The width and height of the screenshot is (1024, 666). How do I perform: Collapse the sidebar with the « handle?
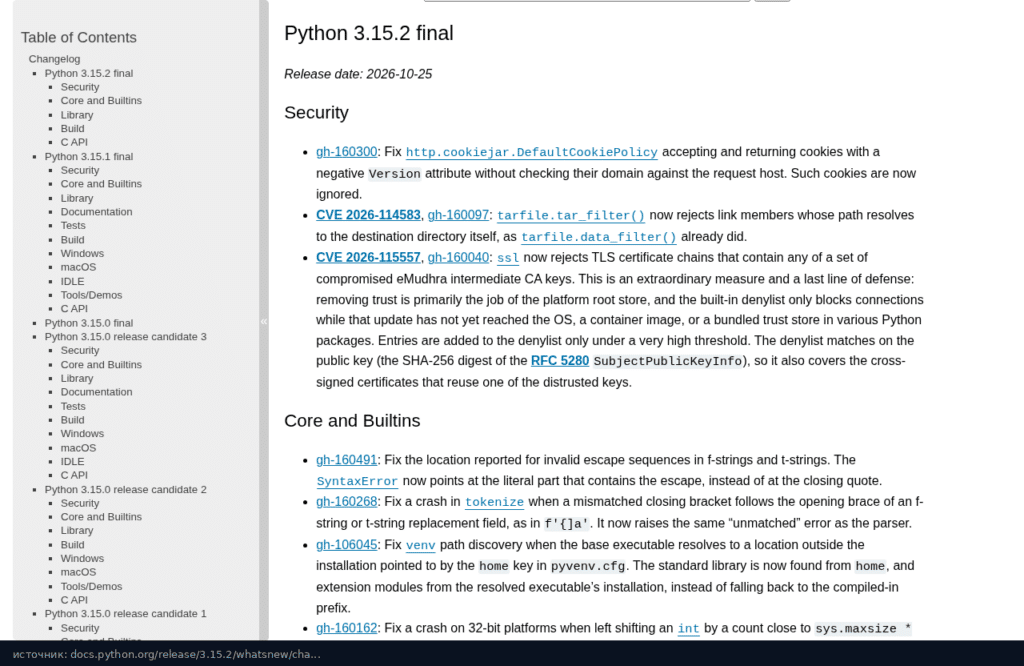pos(264,321)
